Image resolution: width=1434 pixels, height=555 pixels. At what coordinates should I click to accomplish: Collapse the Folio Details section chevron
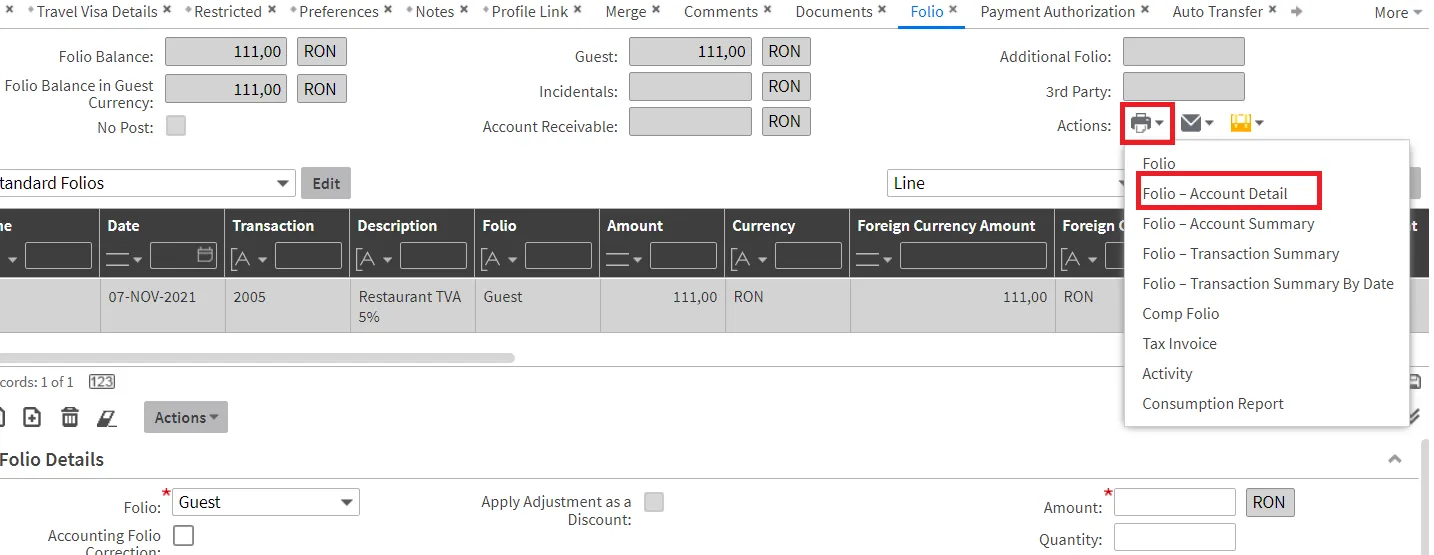click(x=1395, y=459)
